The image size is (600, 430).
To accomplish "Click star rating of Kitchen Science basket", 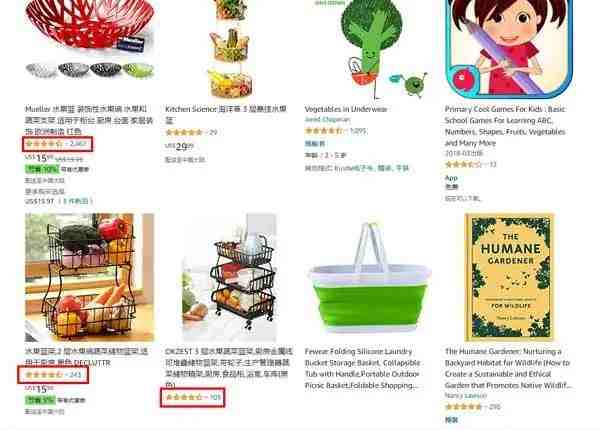I will tap(184, 133).
